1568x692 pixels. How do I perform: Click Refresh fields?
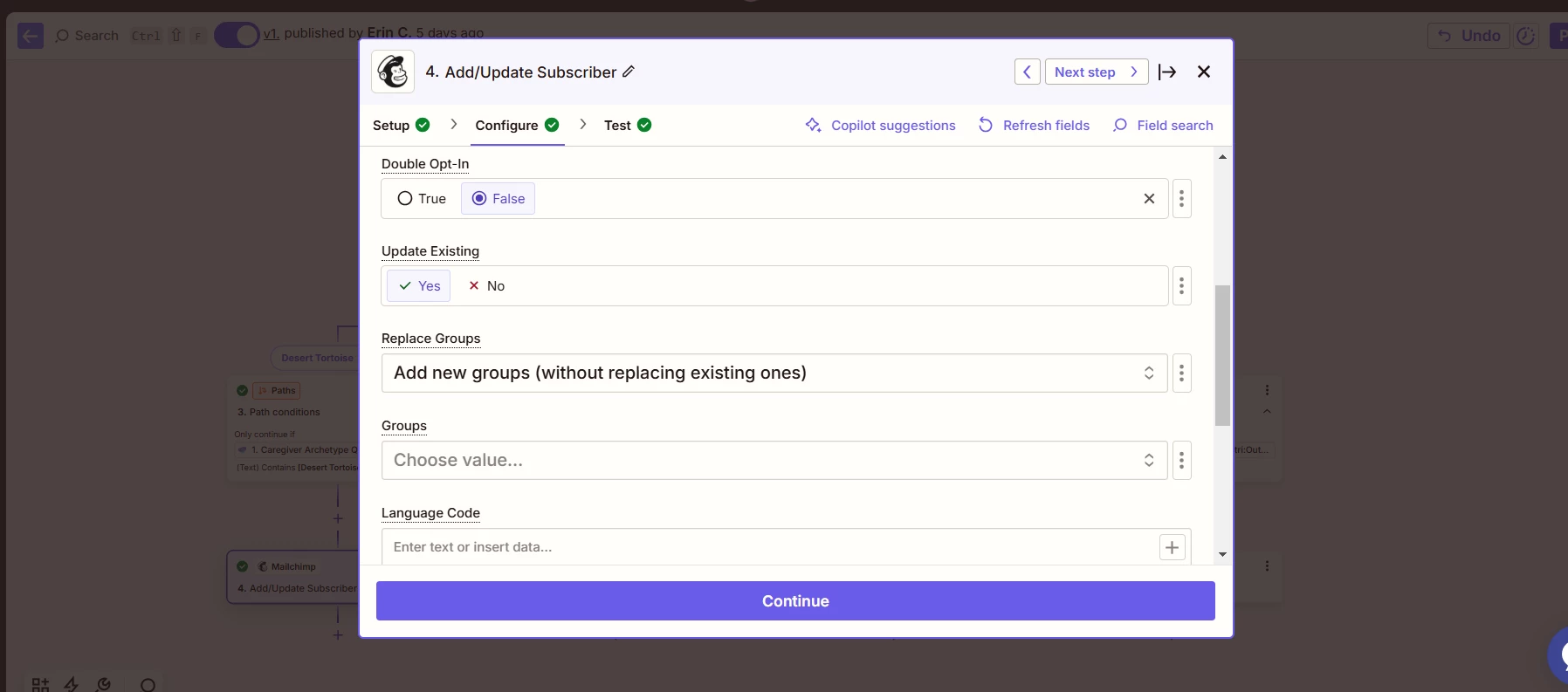[1034, 125]
